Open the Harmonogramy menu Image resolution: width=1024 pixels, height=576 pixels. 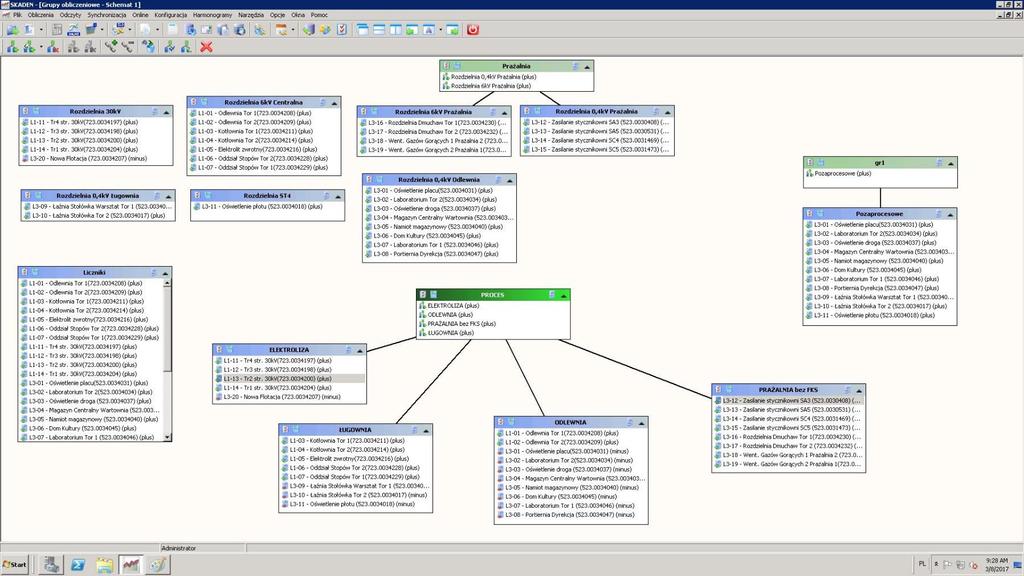(x=212, y=14)
